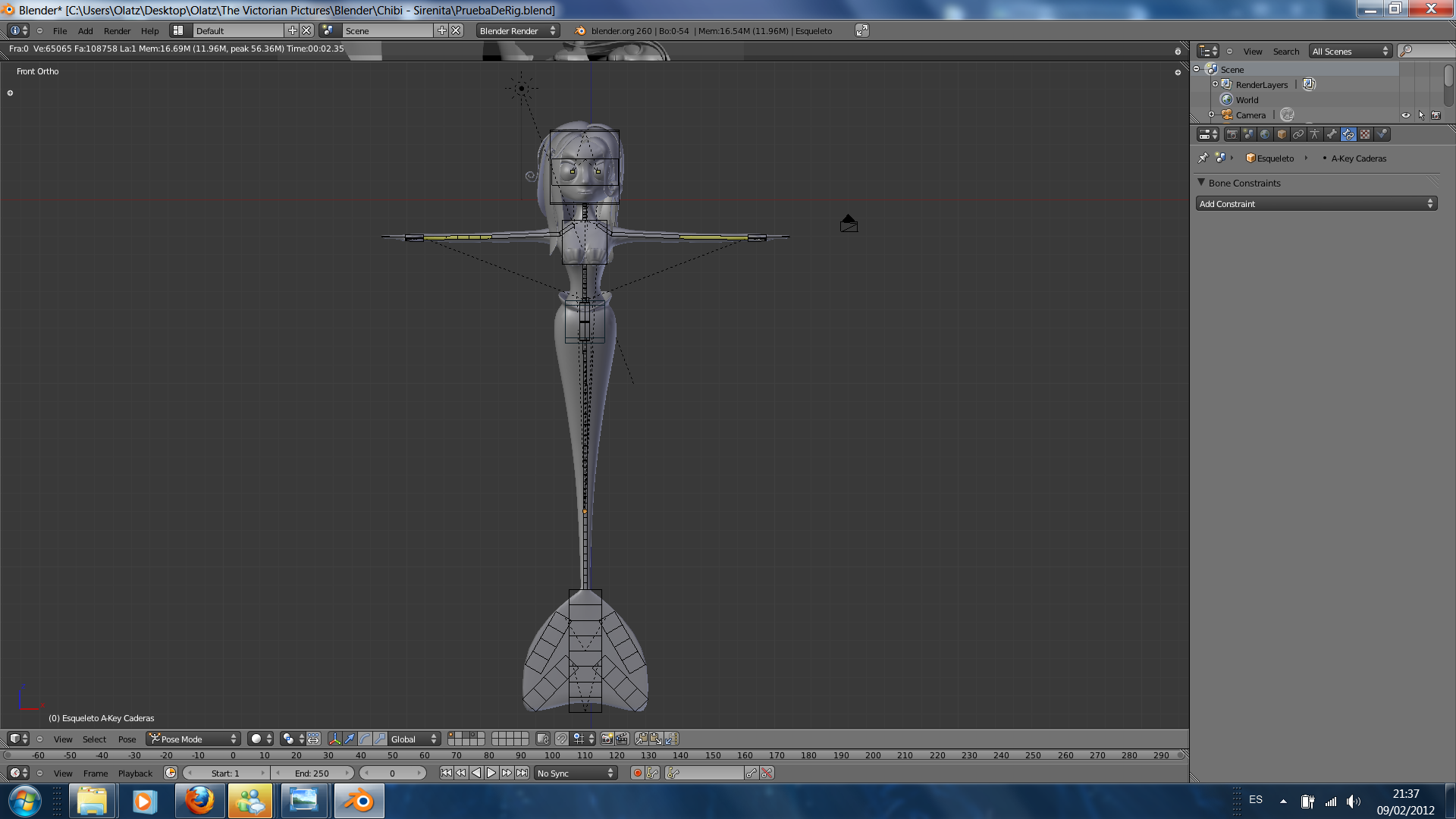
Task: Click the play animation button in the timeline
Action: pos(491,773)
